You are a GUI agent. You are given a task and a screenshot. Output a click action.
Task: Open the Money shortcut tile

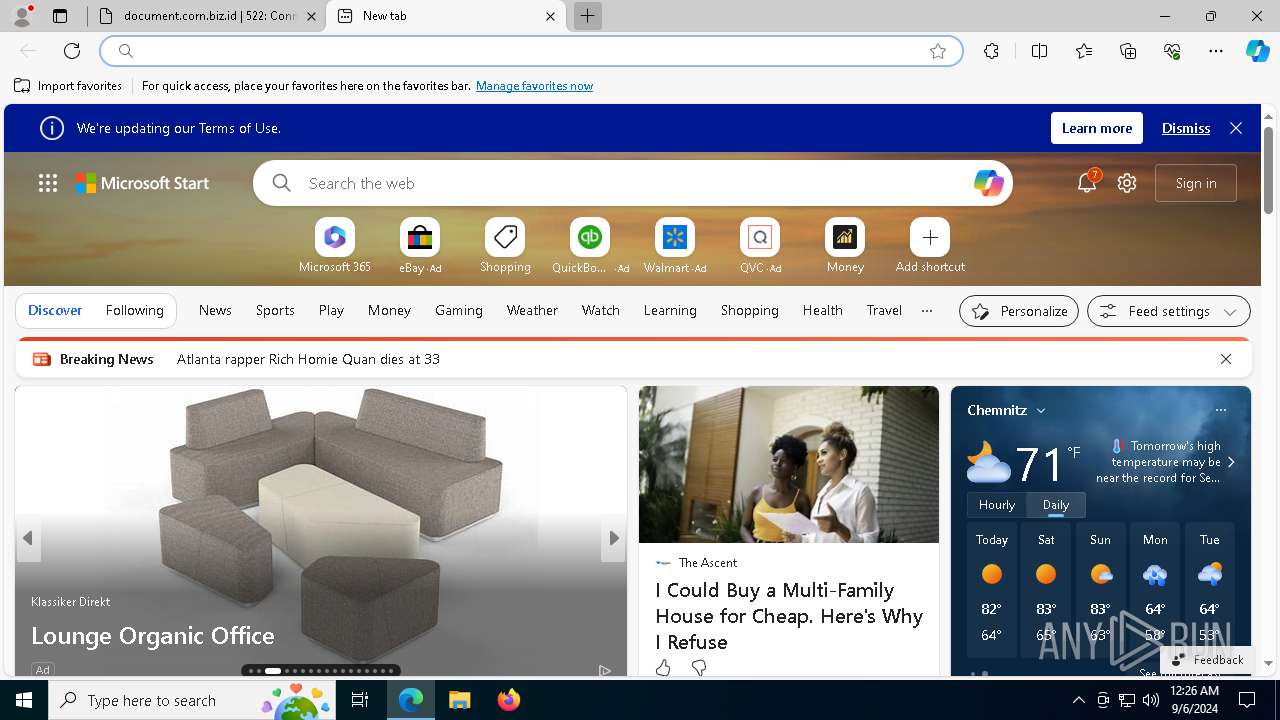coord(845,238)
